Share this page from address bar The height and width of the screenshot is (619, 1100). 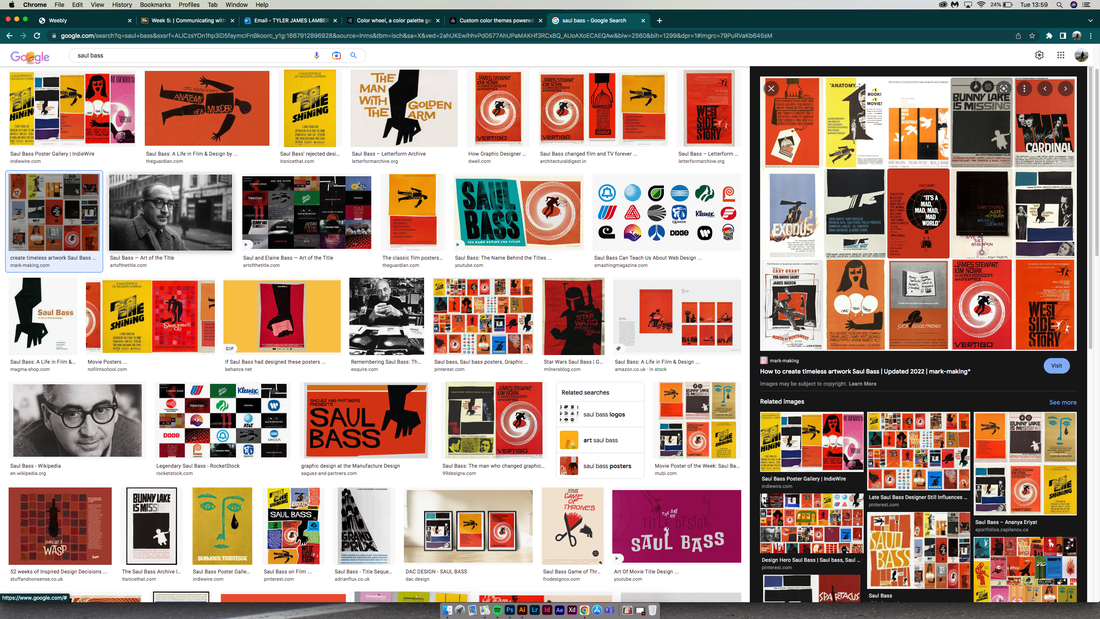(1018, 36)
